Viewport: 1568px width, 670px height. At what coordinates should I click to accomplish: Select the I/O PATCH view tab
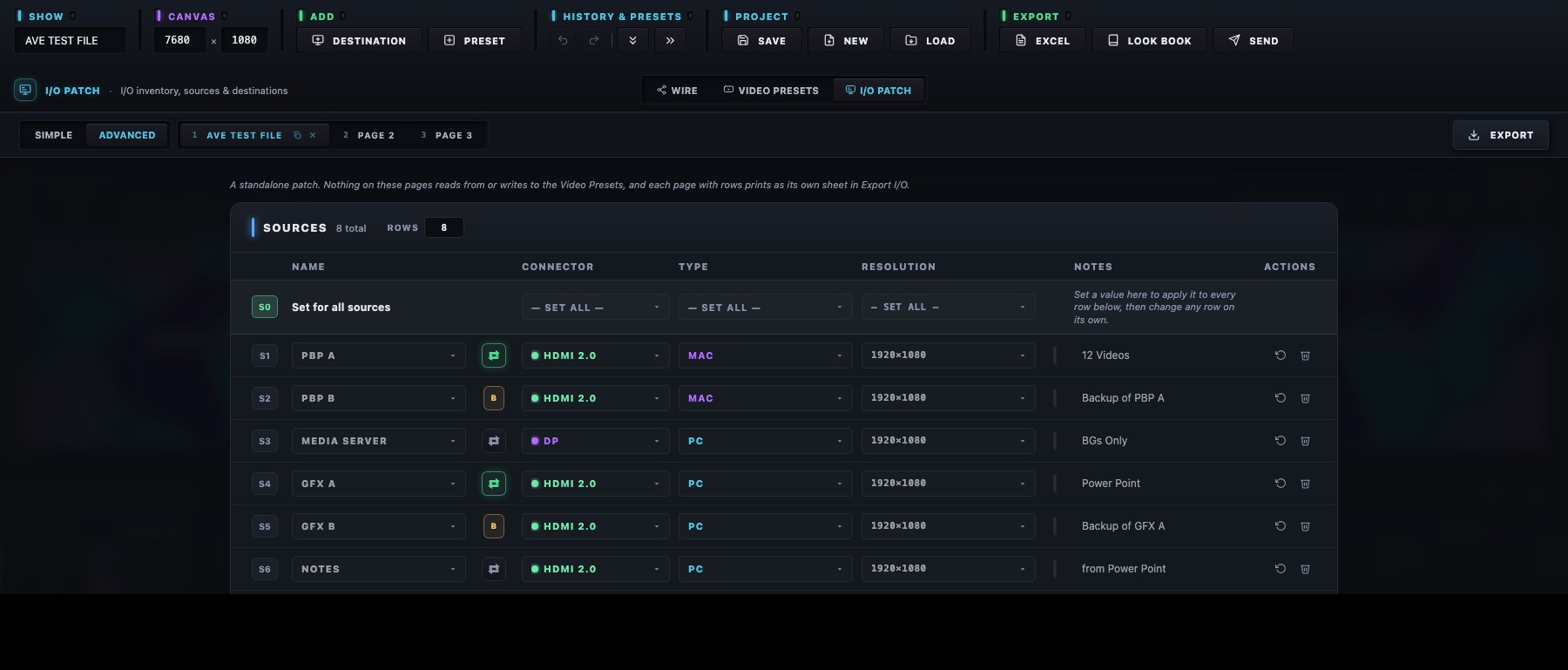[878, 90]
